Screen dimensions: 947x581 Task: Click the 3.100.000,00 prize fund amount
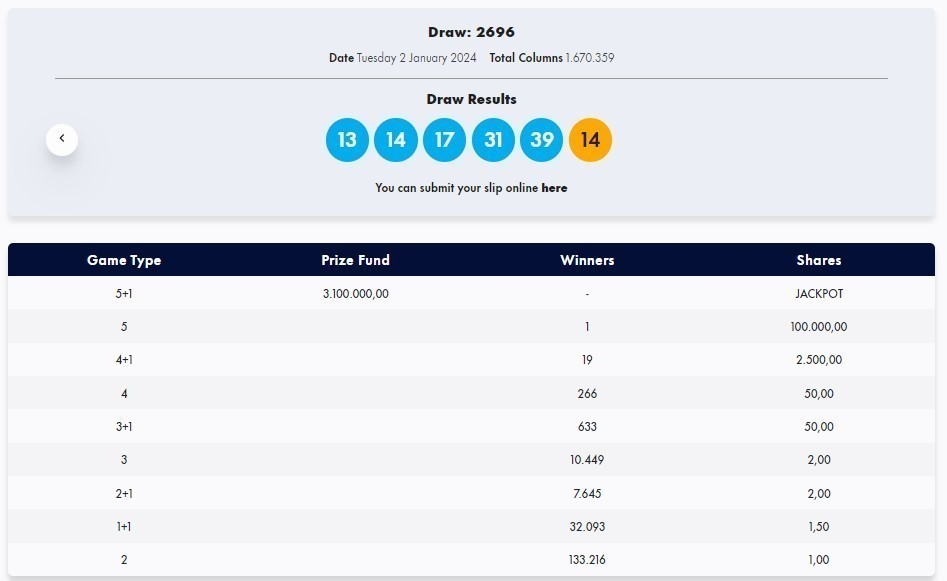[355, 294]
